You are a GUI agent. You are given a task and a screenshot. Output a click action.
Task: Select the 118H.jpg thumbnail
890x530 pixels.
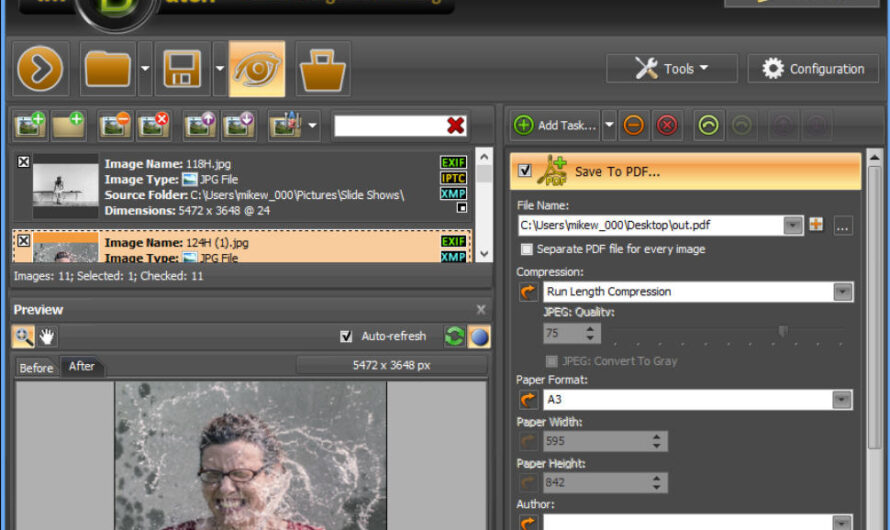coord(65,186)
